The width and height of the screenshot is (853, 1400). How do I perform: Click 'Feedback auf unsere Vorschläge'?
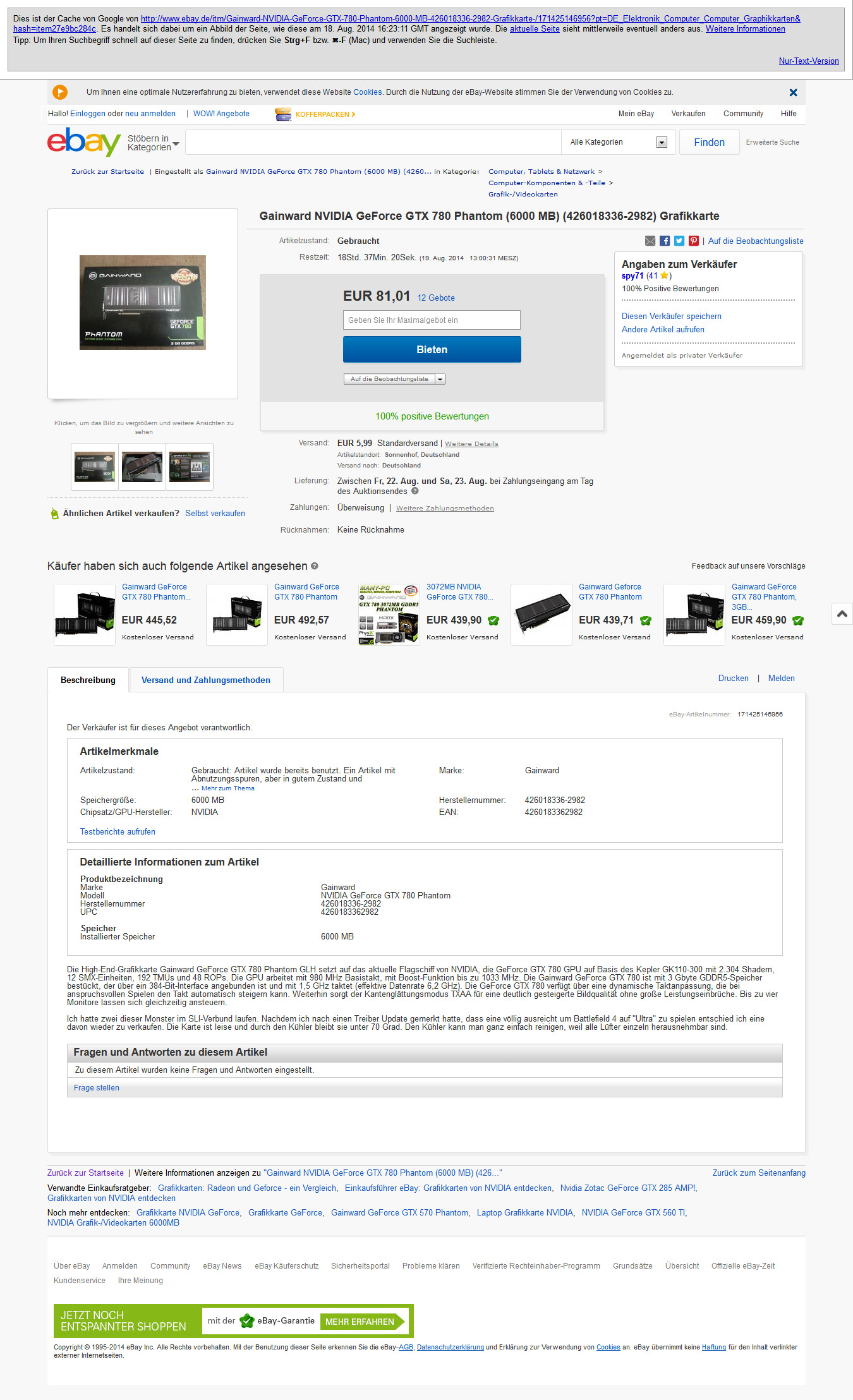click(748, 566)
